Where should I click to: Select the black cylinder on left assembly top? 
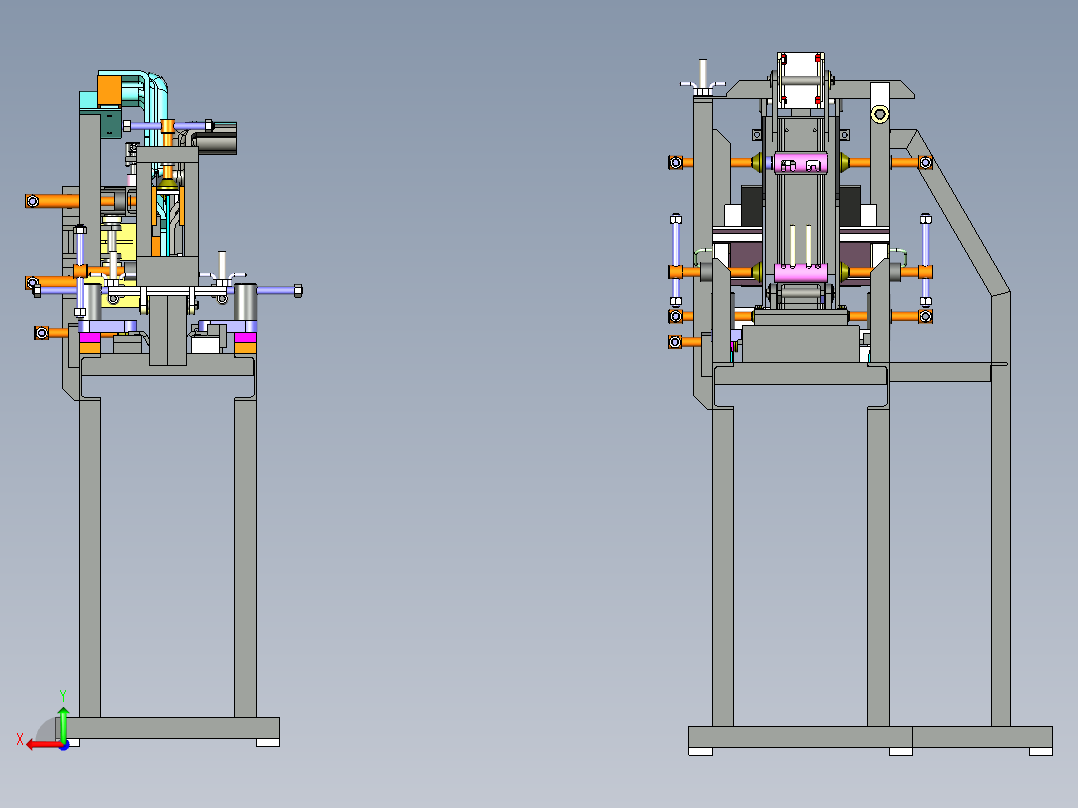215,144
